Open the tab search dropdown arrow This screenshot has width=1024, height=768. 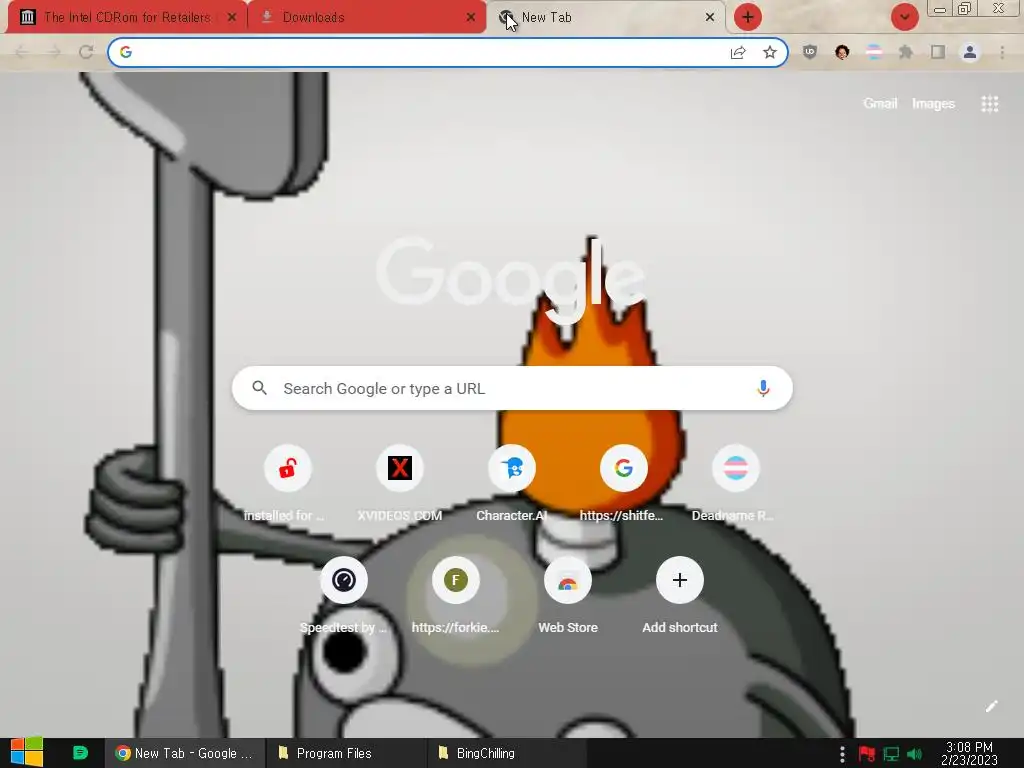click(x=904, y=17)
